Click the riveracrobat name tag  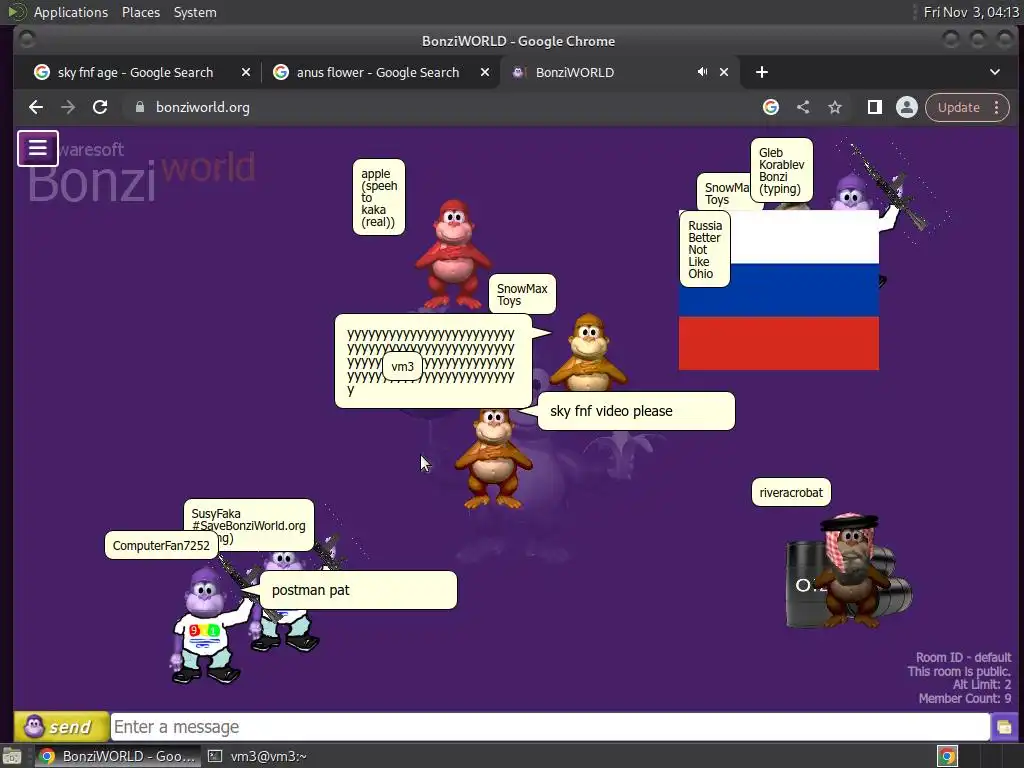(791, 492)
